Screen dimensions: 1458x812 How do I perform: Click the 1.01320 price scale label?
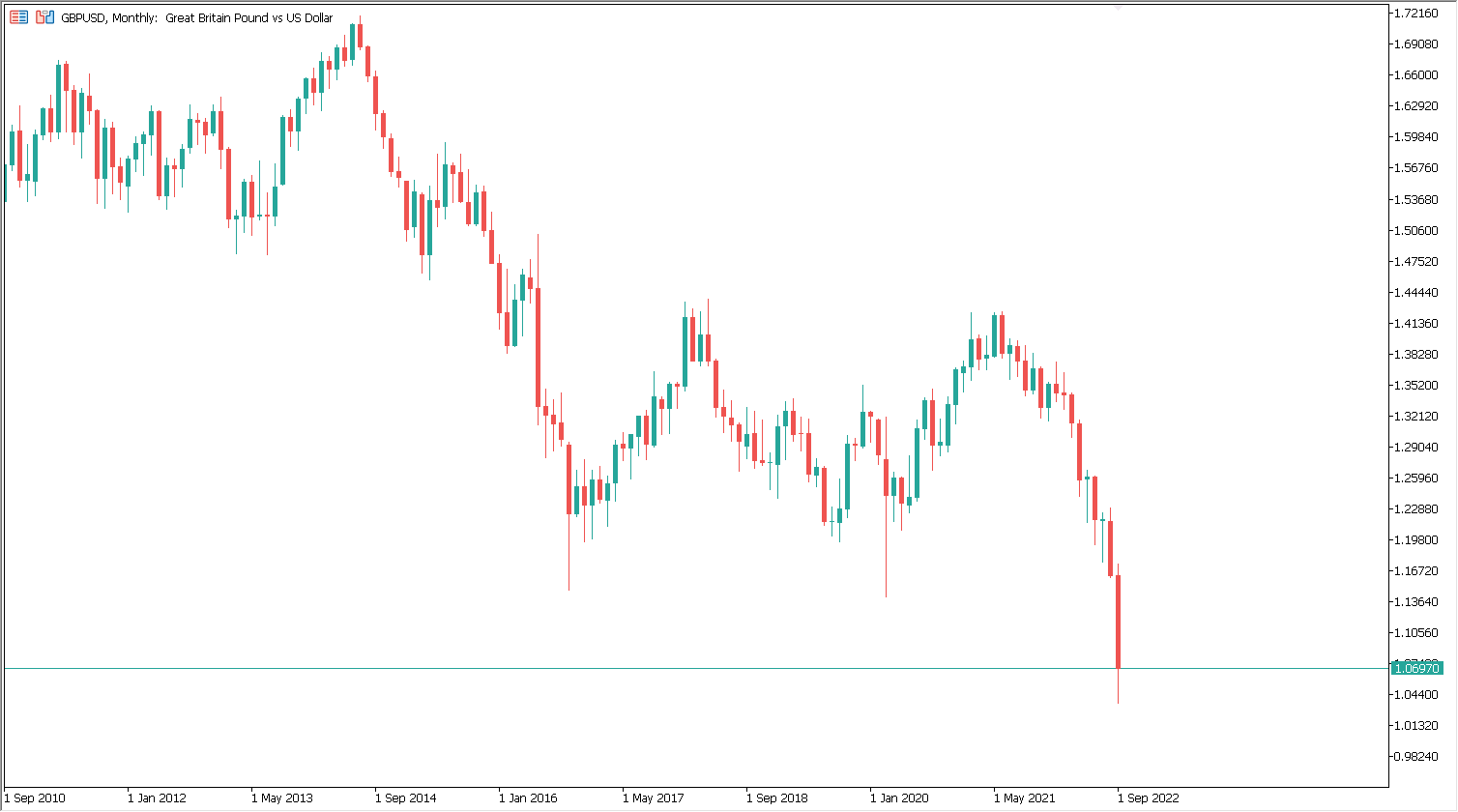point(1415,725)
